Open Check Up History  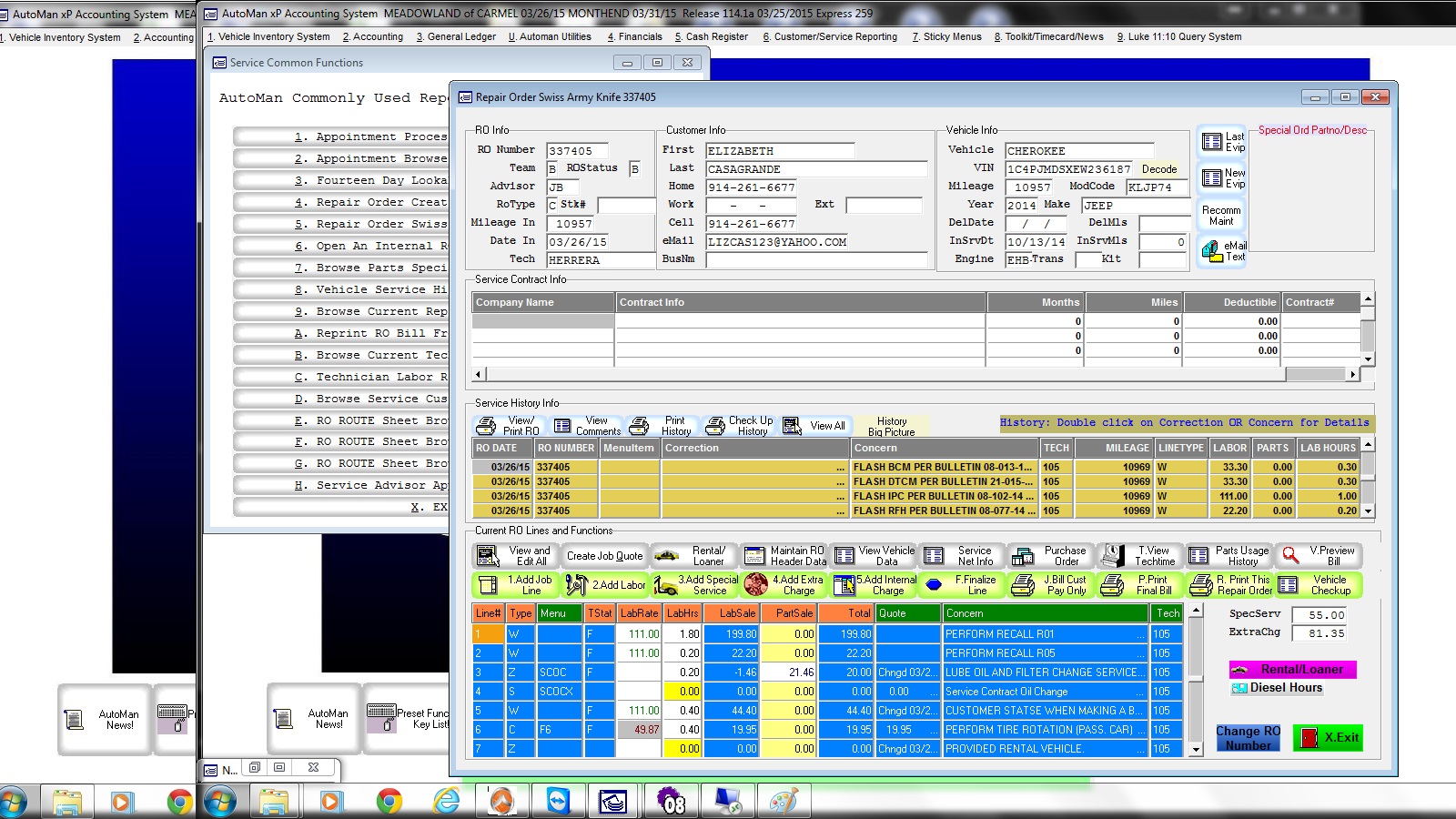(x=741, y=426)
